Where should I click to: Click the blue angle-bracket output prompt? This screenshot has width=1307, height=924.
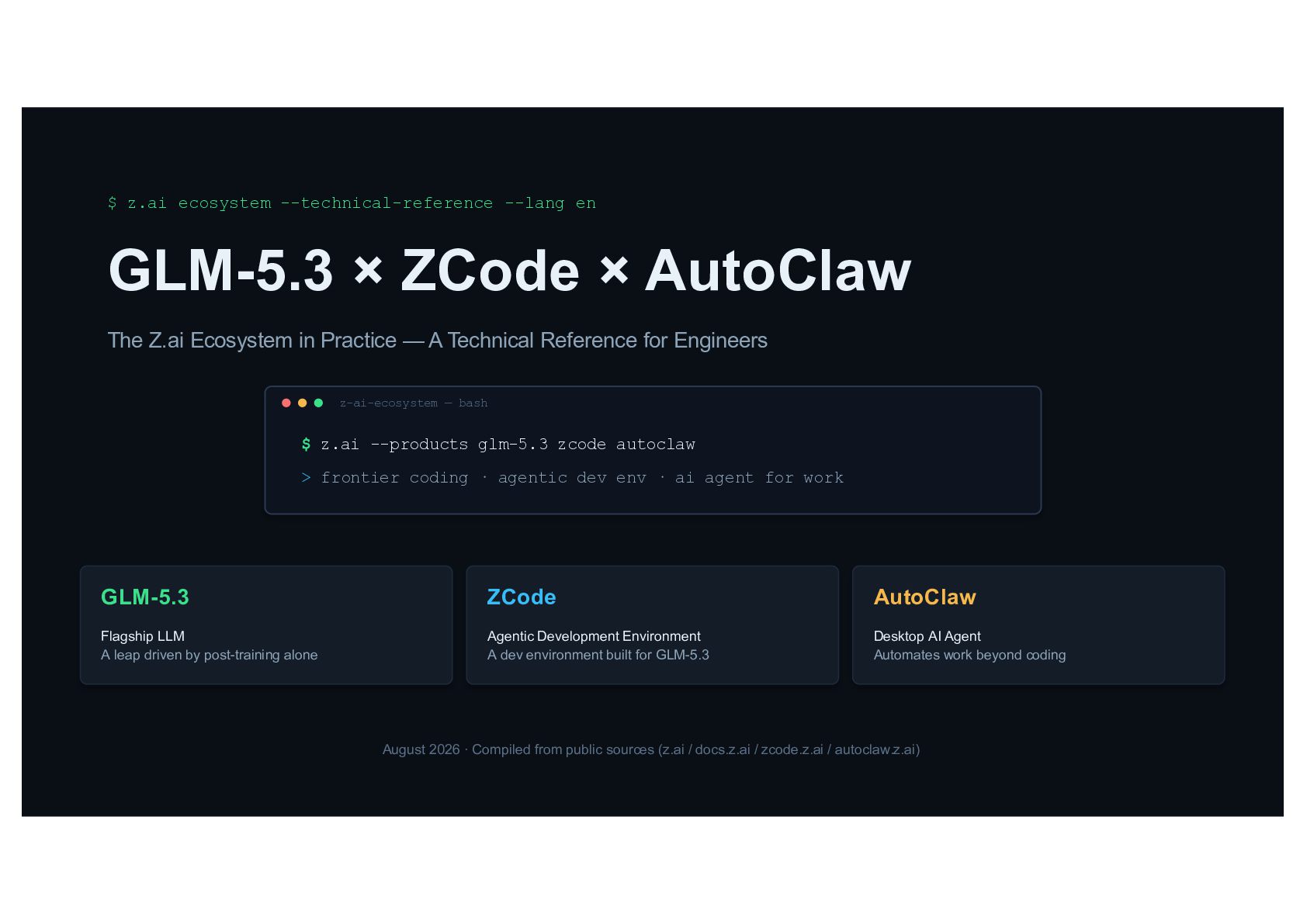[306, 478]
